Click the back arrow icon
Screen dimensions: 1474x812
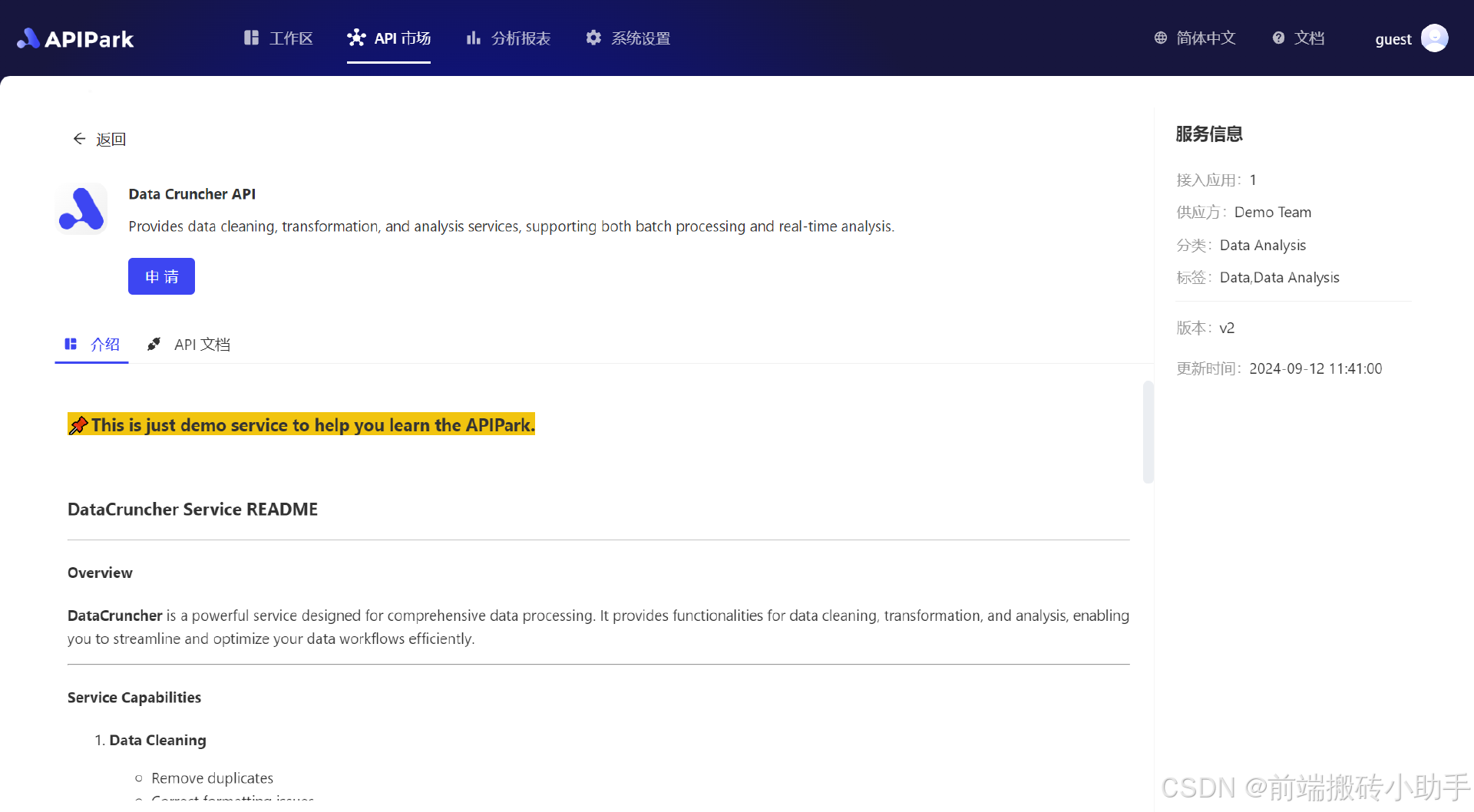tap(78, 139)
